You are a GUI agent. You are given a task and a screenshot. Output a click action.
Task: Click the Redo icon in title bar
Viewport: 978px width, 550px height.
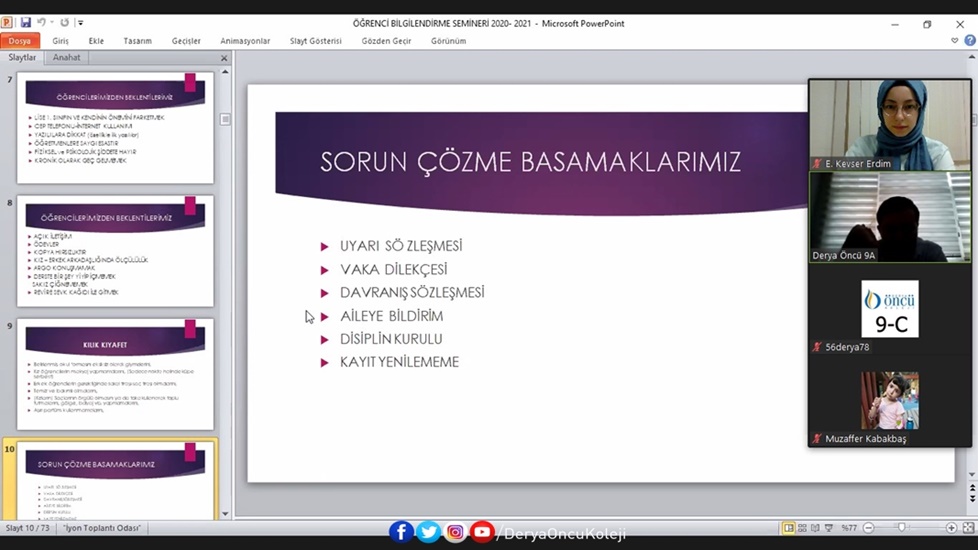65,22
